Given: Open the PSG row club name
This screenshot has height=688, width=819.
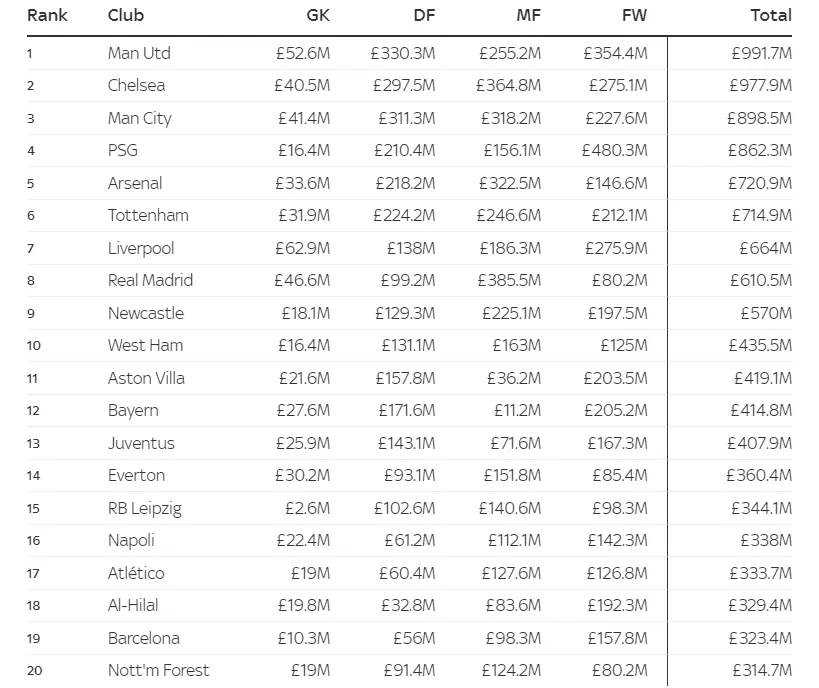Looking at the screenshot, I should pos(123,151).
